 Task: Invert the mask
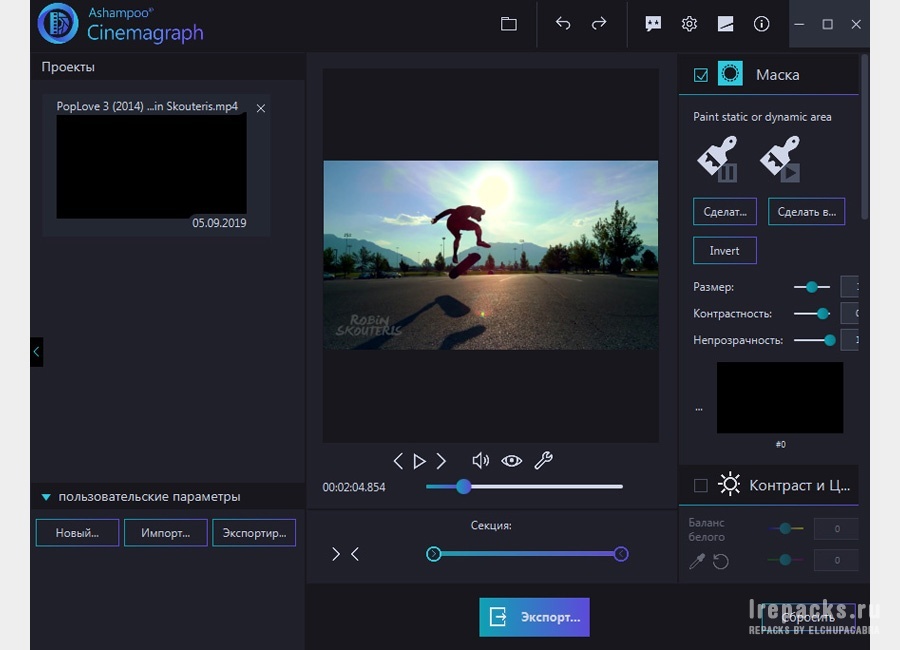[x=724, y=251]
